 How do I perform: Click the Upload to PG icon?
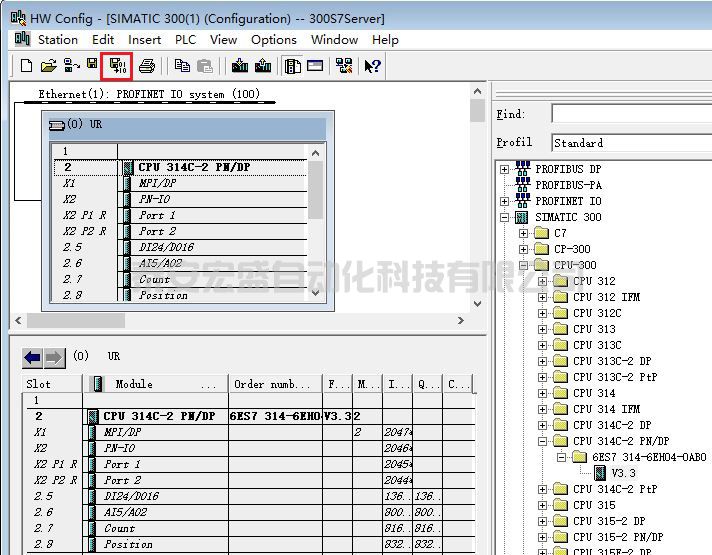tap(263, 66)
